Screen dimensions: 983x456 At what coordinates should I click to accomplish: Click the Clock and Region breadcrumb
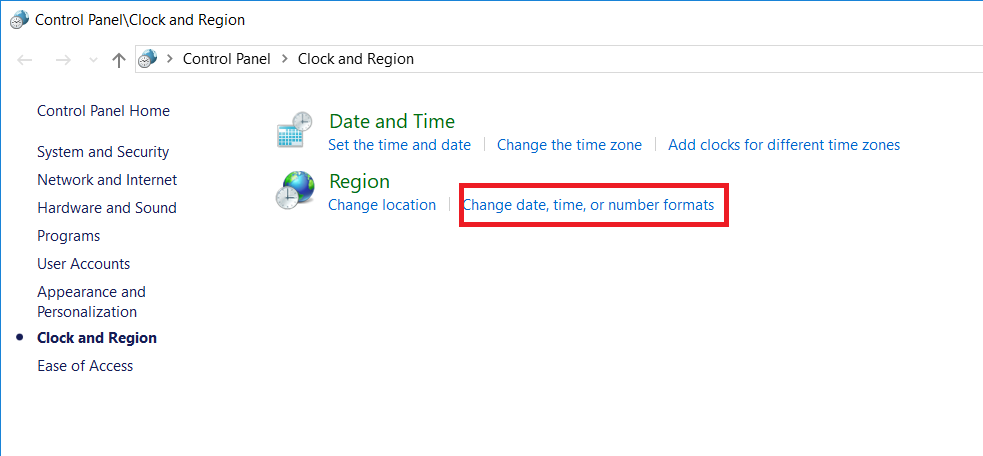[x=355, y=59]
